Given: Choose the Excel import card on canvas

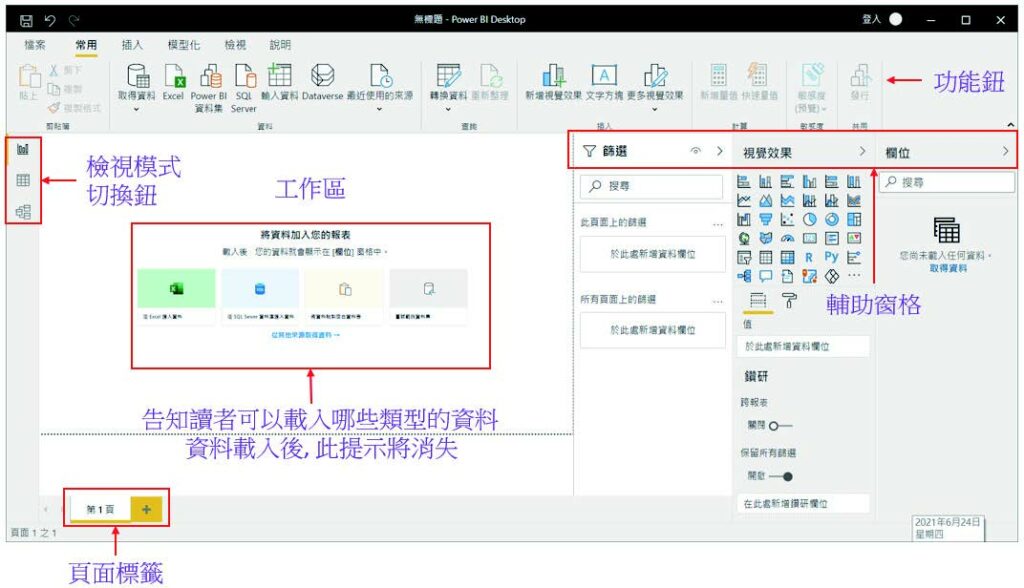Looking at the screenshot, I should [x=176, y=297].
